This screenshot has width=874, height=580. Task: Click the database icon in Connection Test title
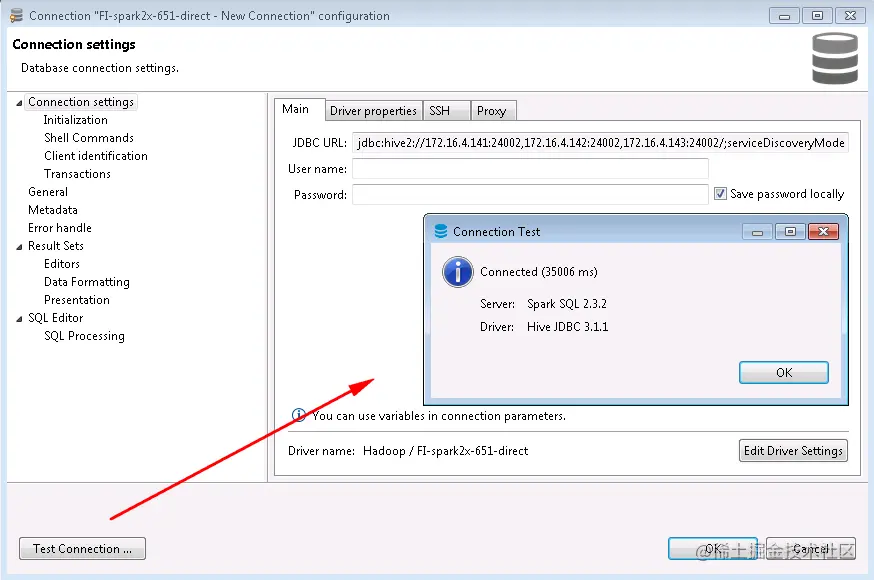click(440, 231)
